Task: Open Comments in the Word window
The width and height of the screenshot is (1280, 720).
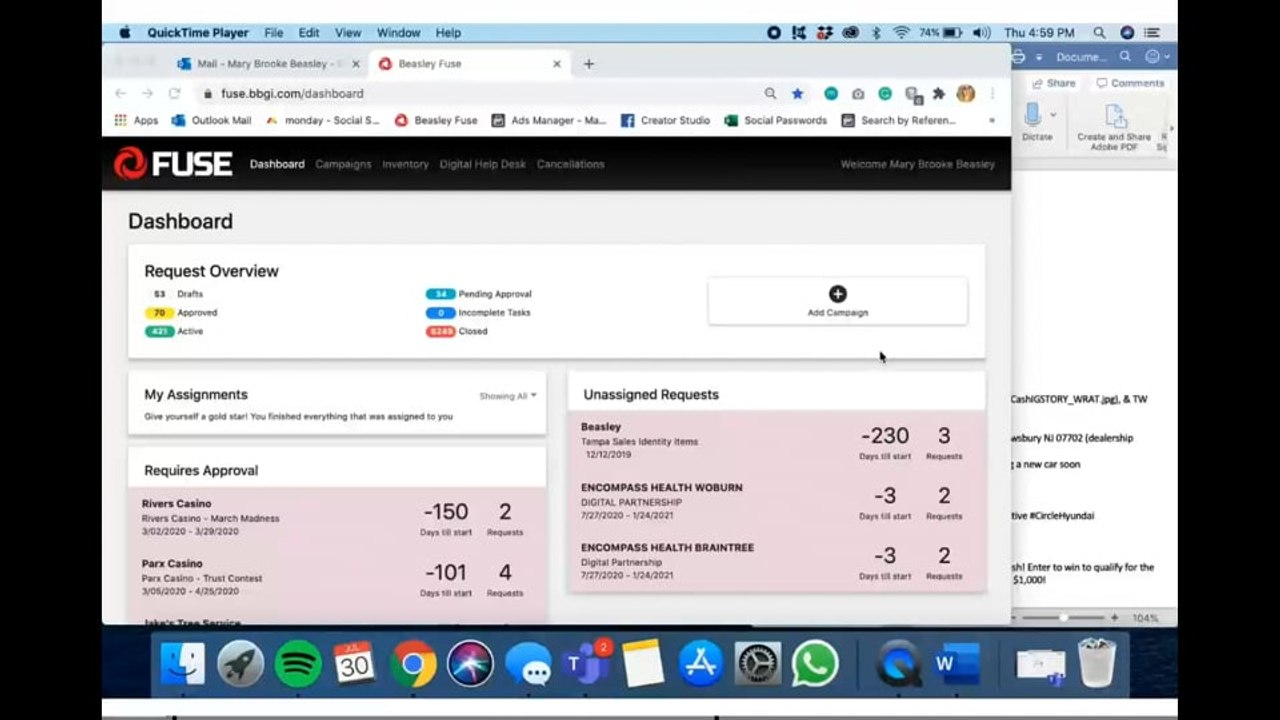Action: click(1130, 83)
